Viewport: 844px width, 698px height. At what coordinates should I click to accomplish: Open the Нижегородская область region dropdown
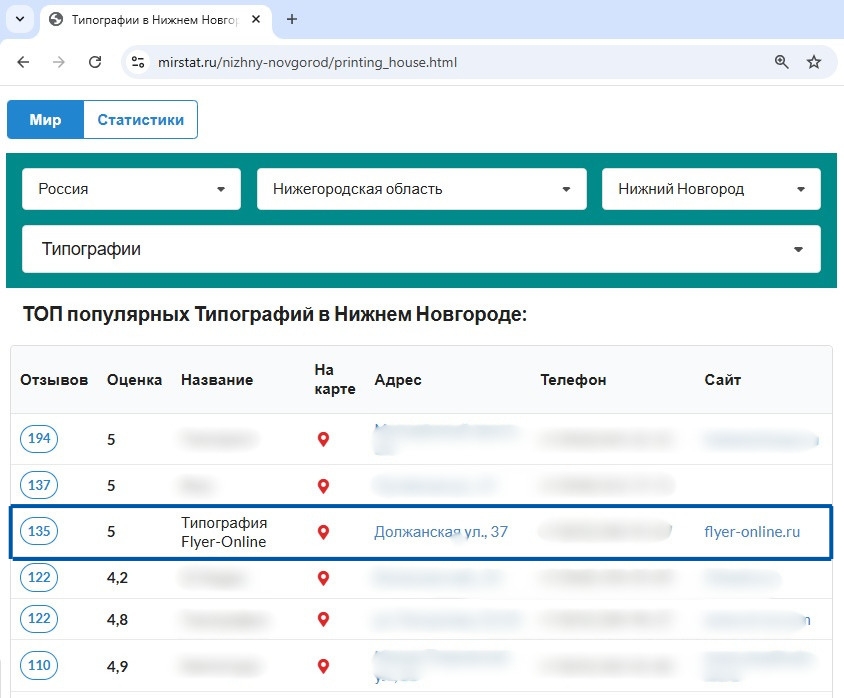[421, 189]
